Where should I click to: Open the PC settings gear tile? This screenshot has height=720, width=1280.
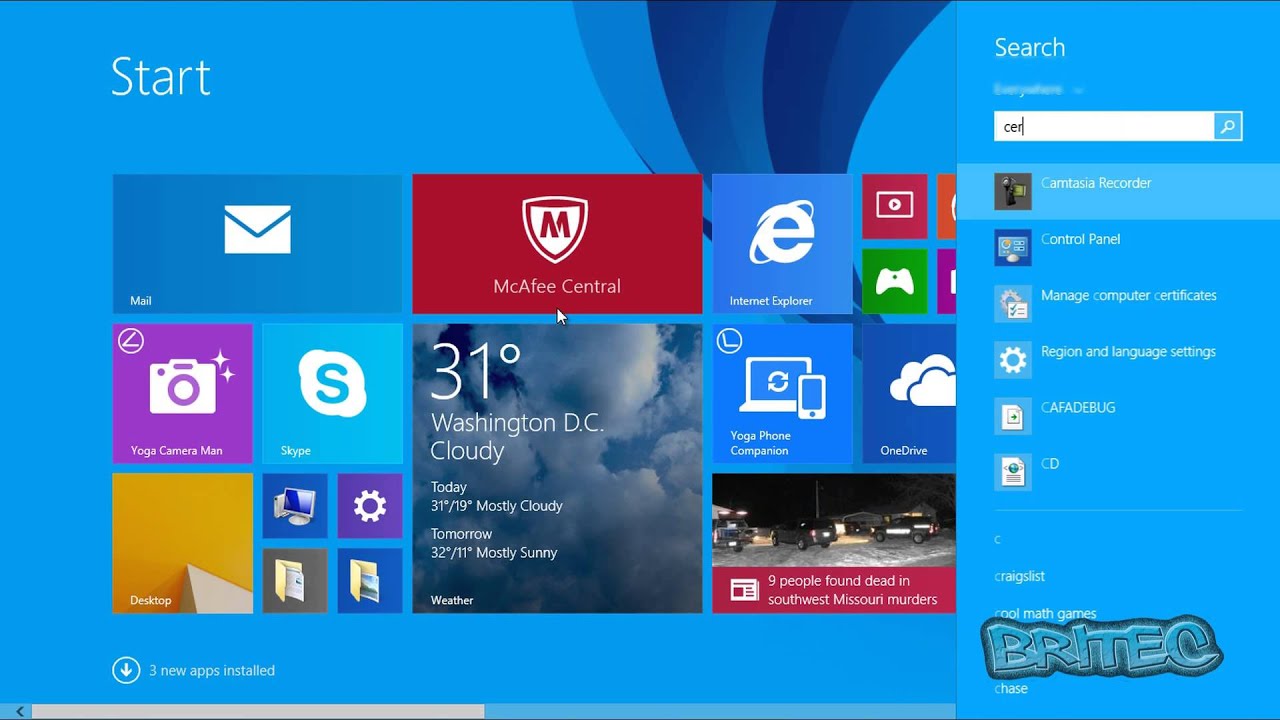pos(370,506)
